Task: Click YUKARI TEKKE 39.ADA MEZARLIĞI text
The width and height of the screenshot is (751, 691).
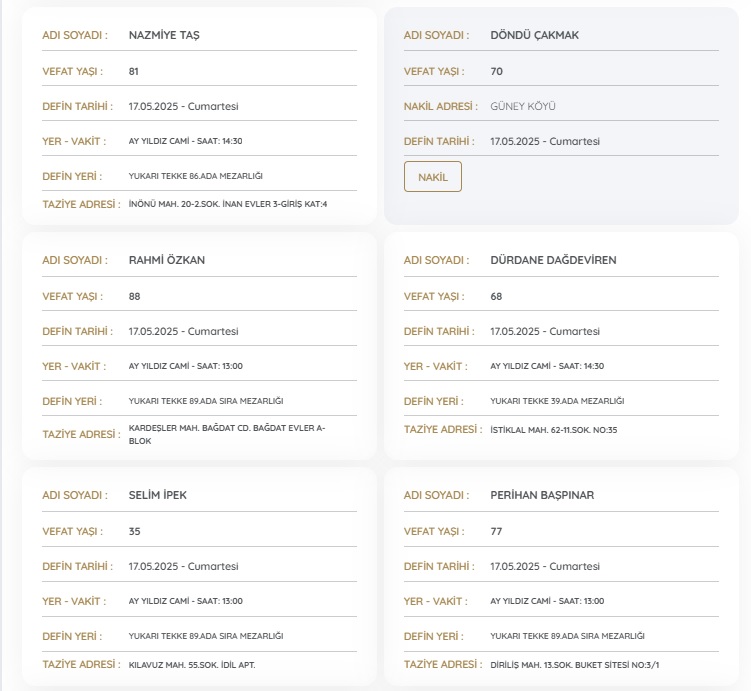Action: coord(557,401)
